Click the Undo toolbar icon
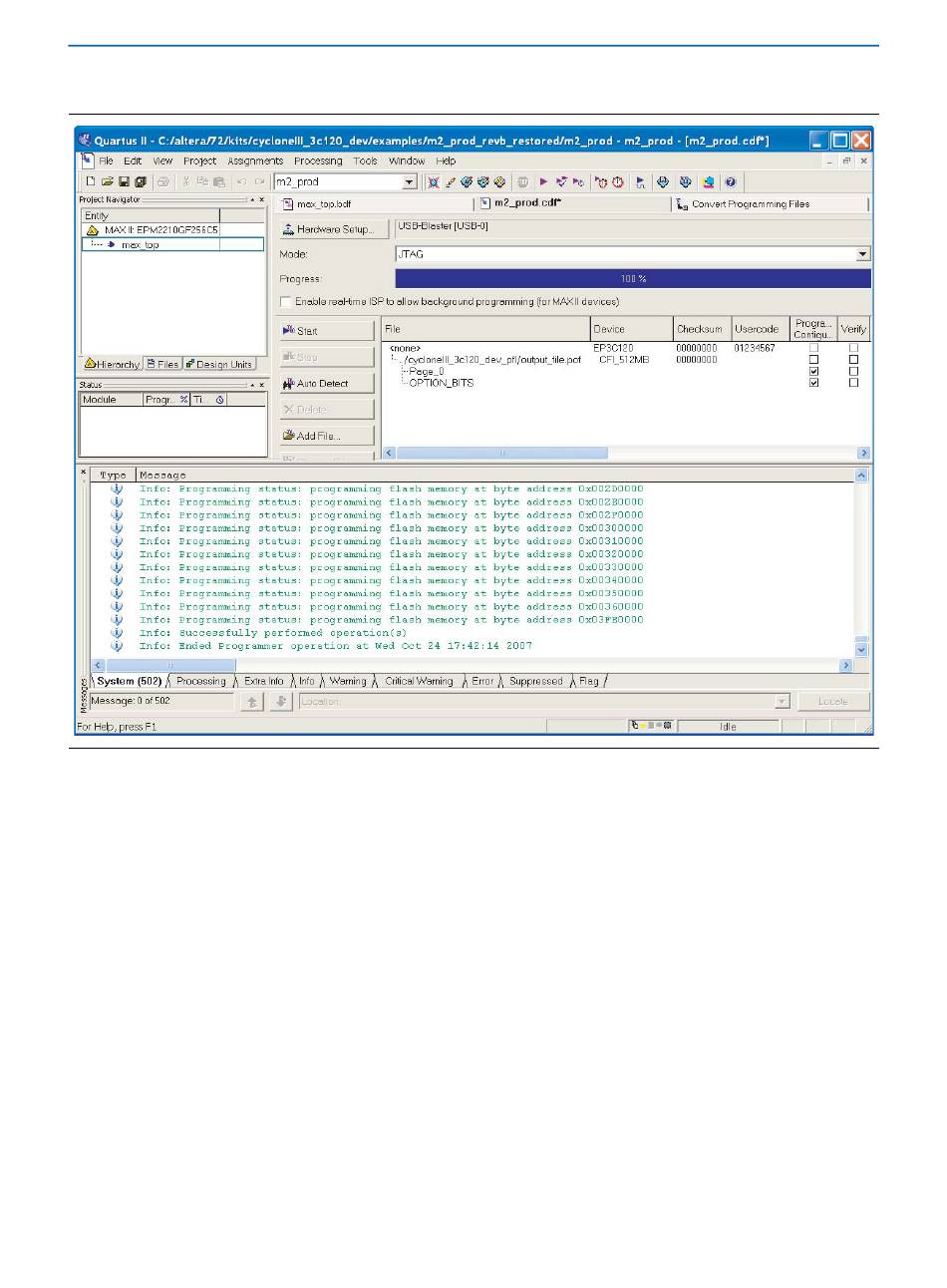The width and height of the screenshot is (947, 1288). click(241, 181)
